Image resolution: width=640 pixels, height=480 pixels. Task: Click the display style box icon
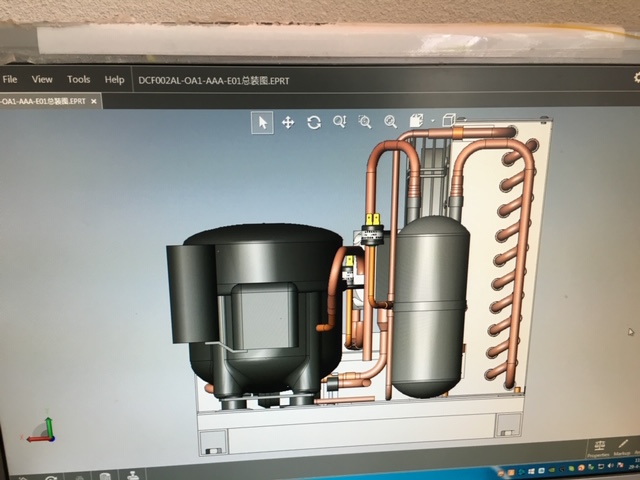pyautogui.click(x=449, y=120)
